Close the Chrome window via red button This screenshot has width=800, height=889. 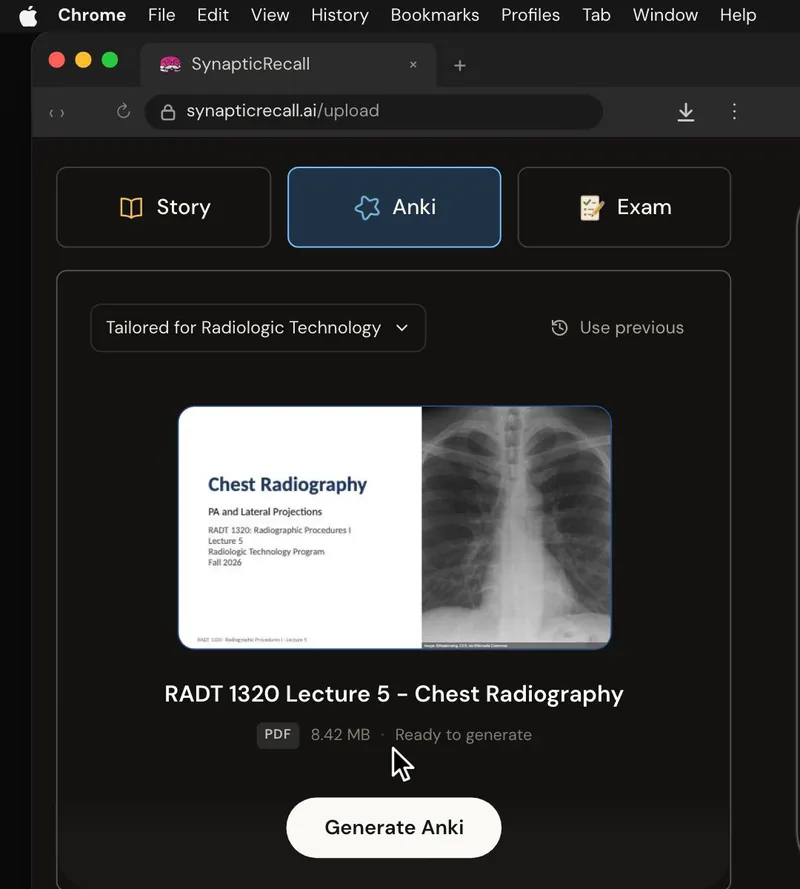click(57, 60)
